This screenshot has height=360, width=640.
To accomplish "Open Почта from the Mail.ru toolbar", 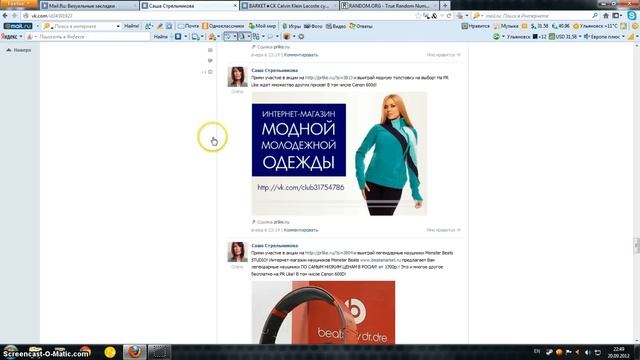I will coord(188,26).
